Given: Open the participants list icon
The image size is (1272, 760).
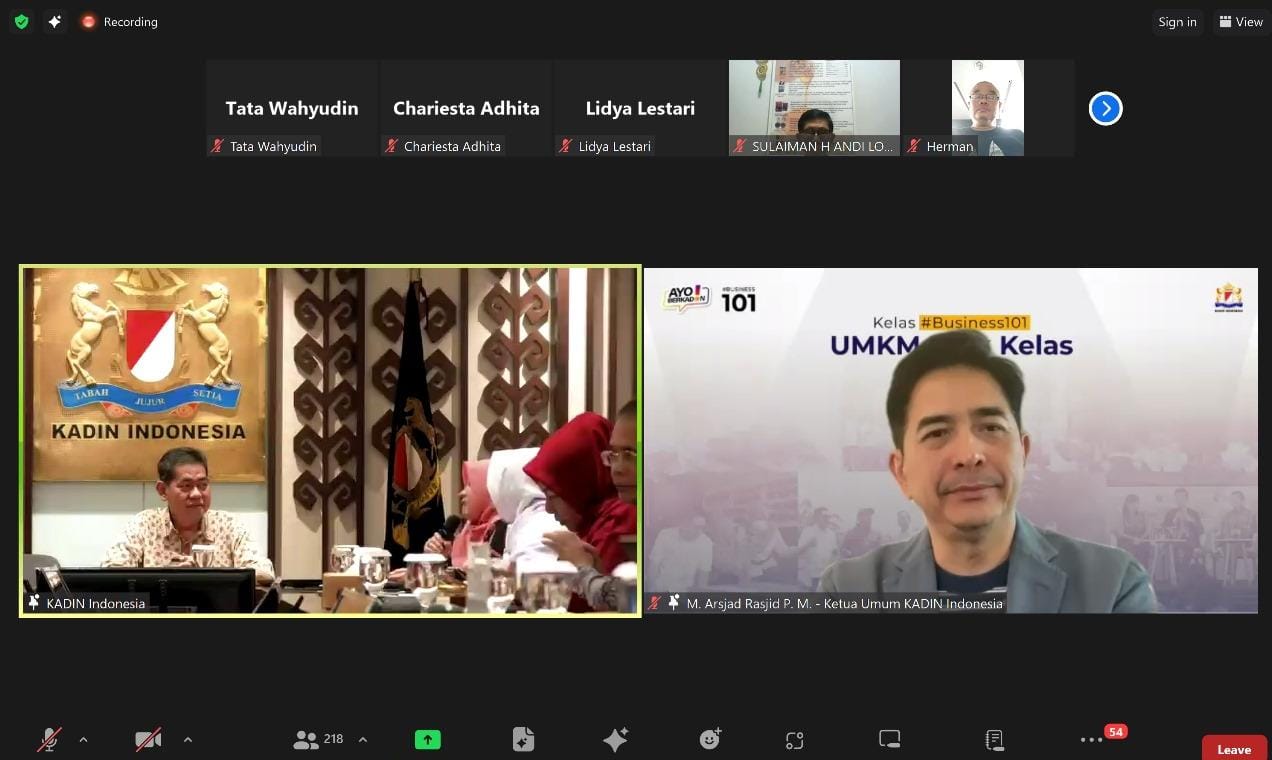Looking at the screenshot, I should [306, 739].
